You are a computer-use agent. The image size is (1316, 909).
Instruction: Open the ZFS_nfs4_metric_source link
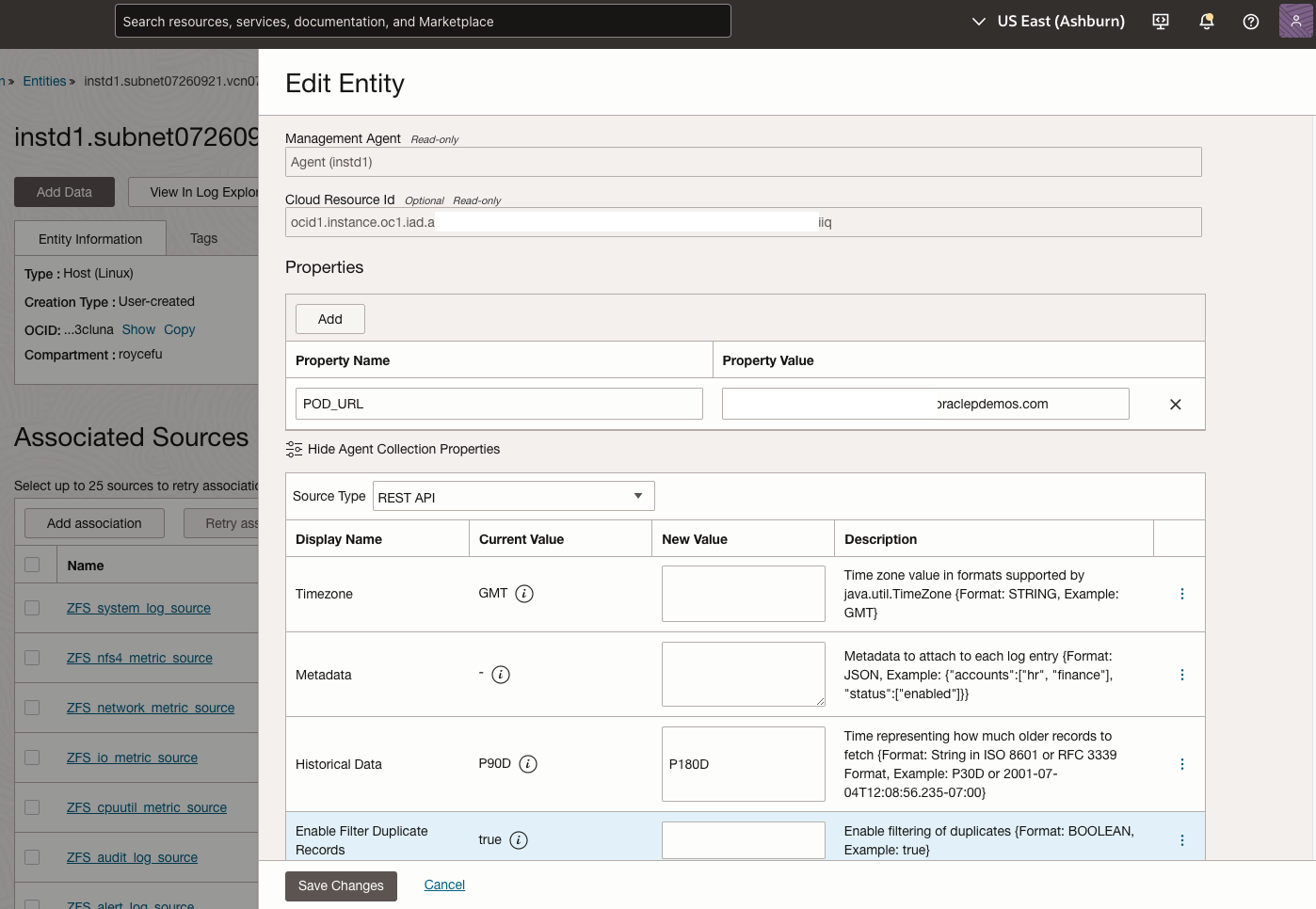[138, 658]
